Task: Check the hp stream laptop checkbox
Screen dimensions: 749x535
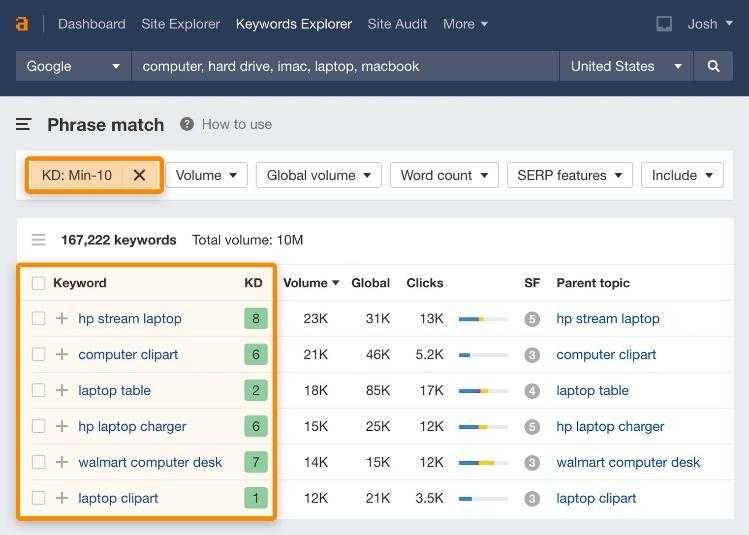Action: (39, 318)
